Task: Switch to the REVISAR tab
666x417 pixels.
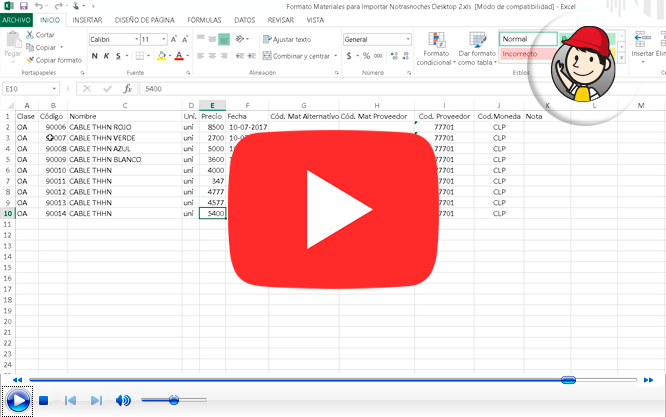Action: coord(281,20)
